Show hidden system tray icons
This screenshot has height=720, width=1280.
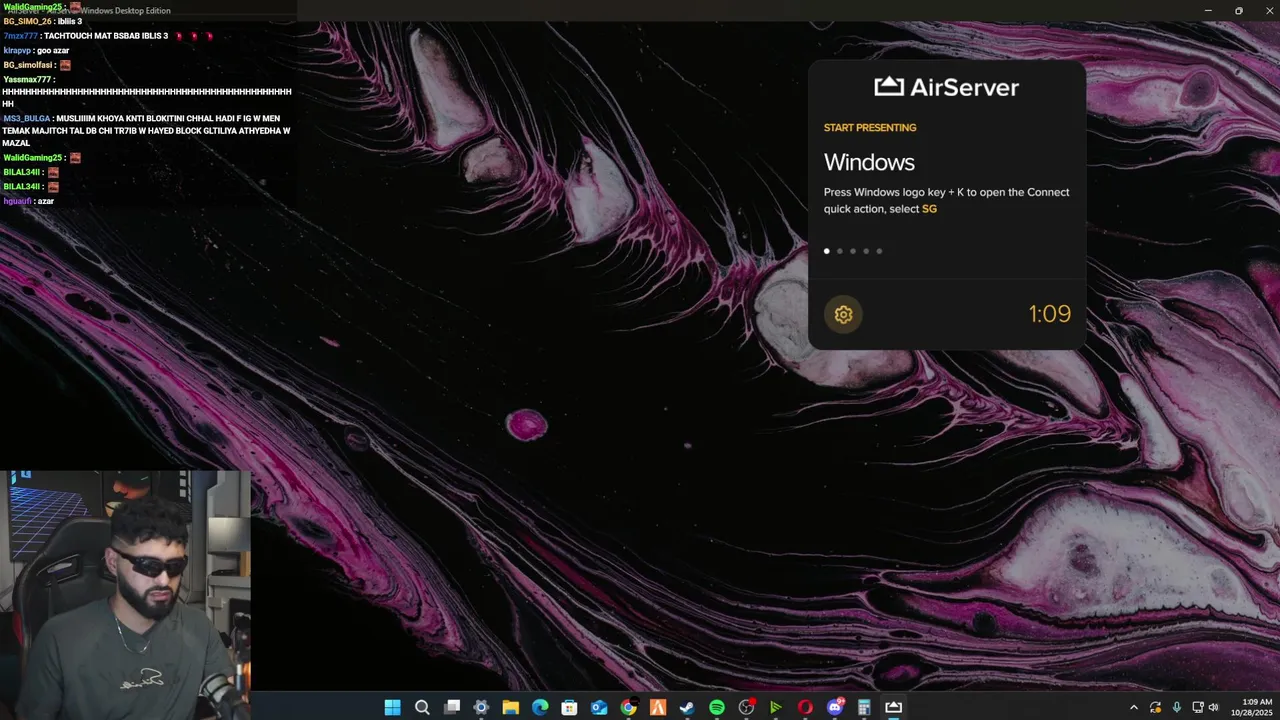point(1133,707)
